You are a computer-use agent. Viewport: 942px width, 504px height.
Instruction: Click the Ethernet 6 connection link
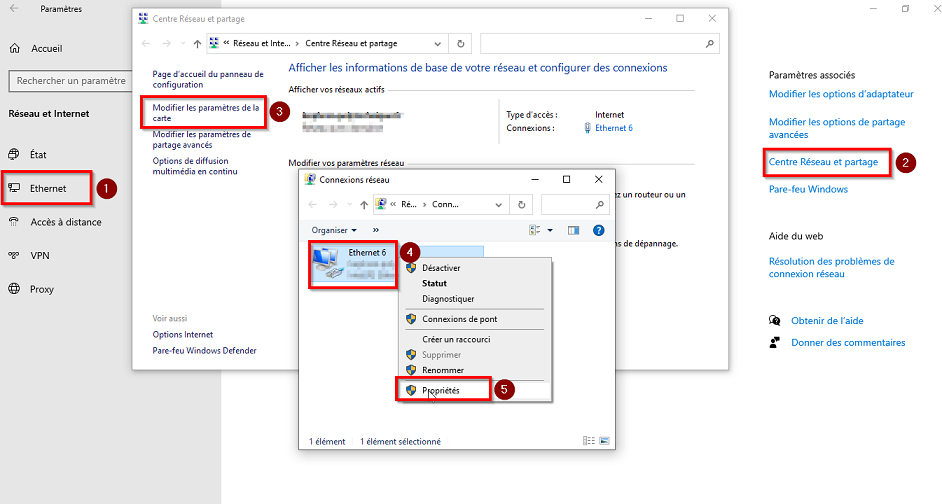613,128
